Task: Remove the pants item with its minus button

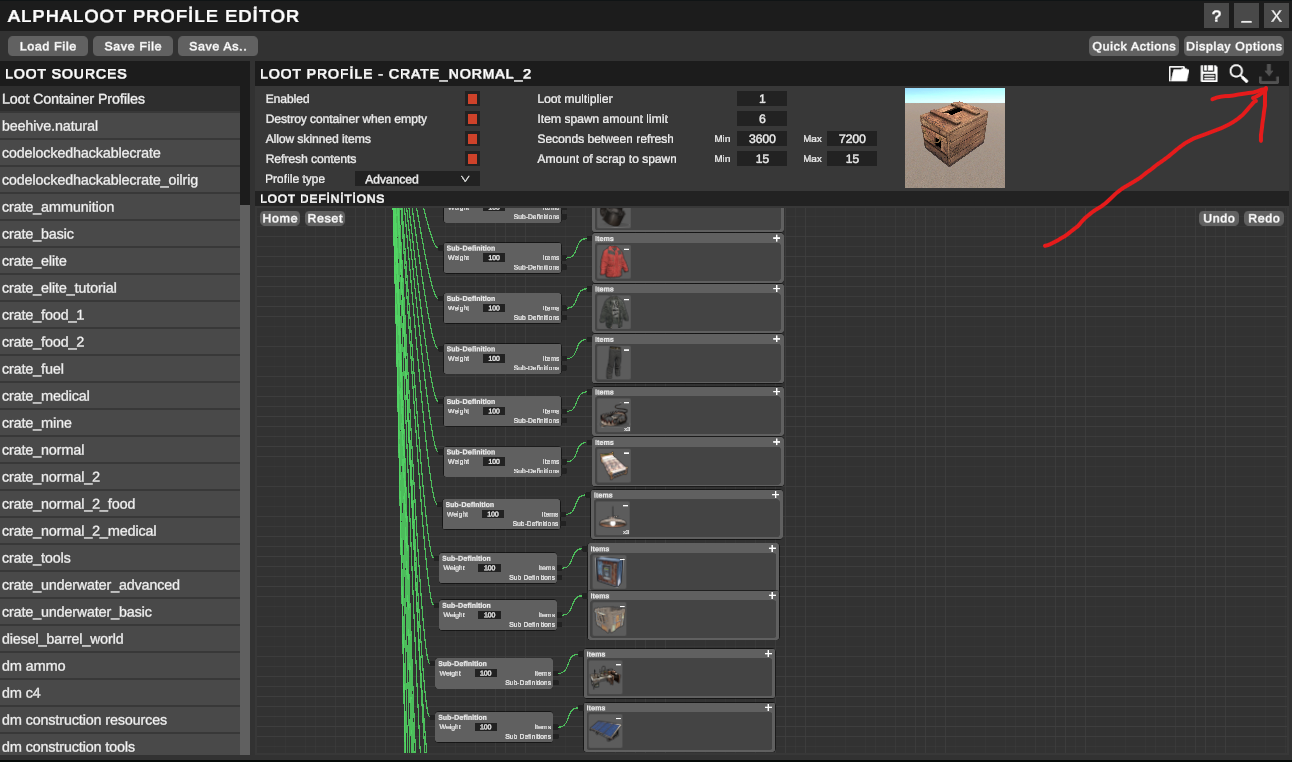Action: (x=627, y=349)
